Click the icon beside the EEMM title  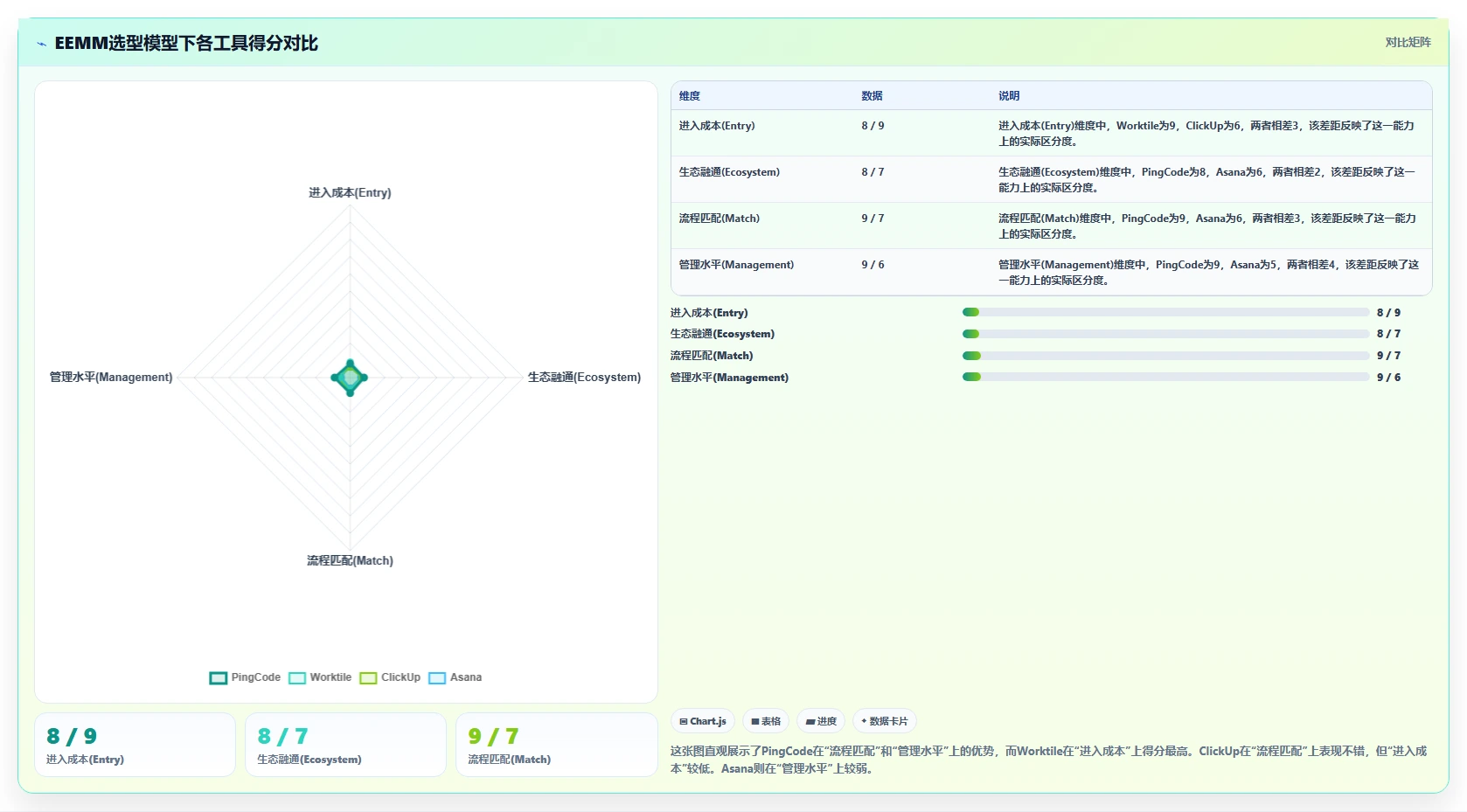(x=41, y=44)
